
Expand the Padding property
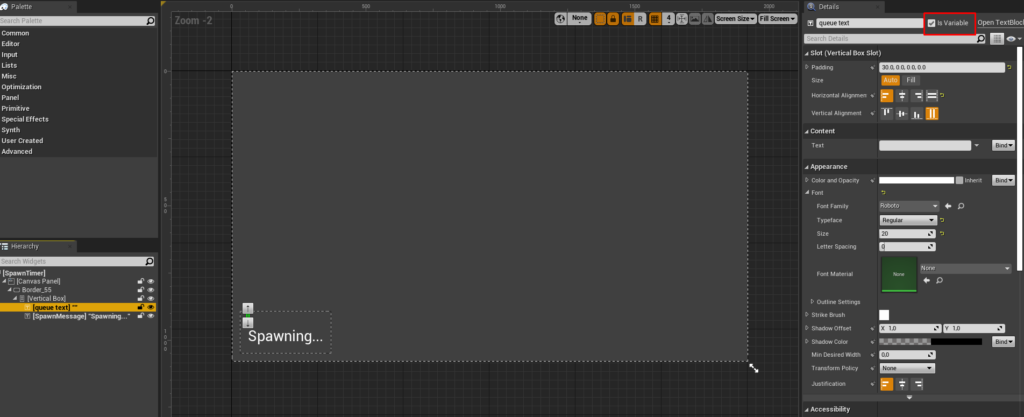[x=807, y=67]
